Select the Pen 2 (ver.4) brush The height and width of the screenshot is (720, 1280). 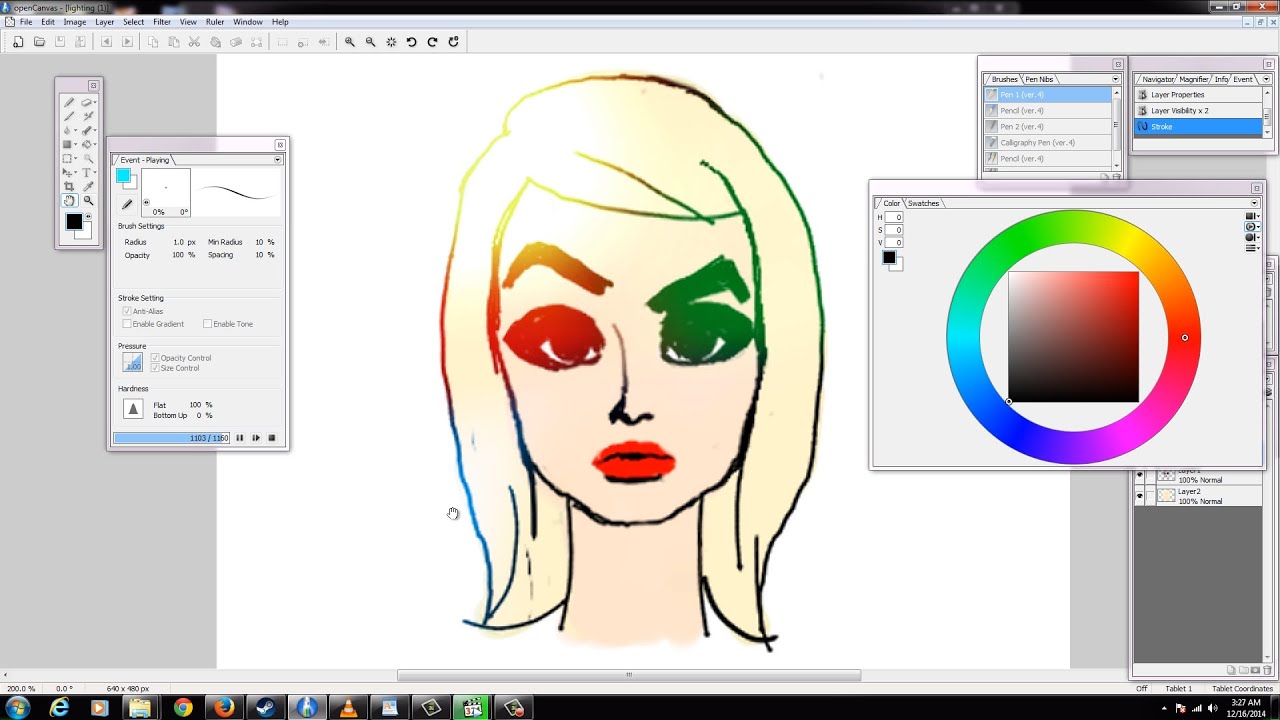click(x=1048, y=126)
